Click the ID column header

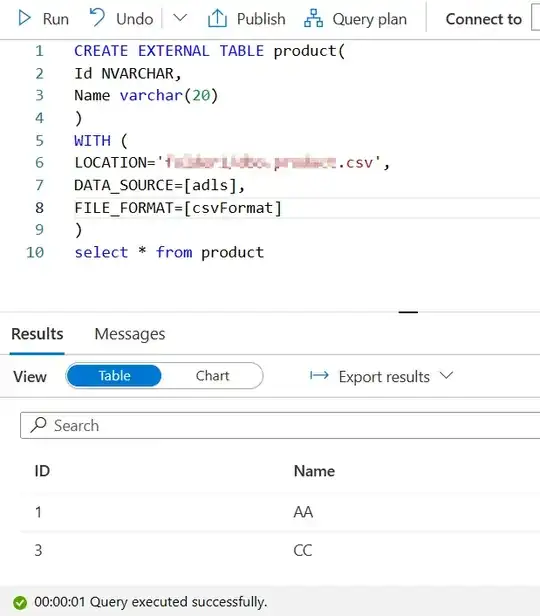coord(42,471)
